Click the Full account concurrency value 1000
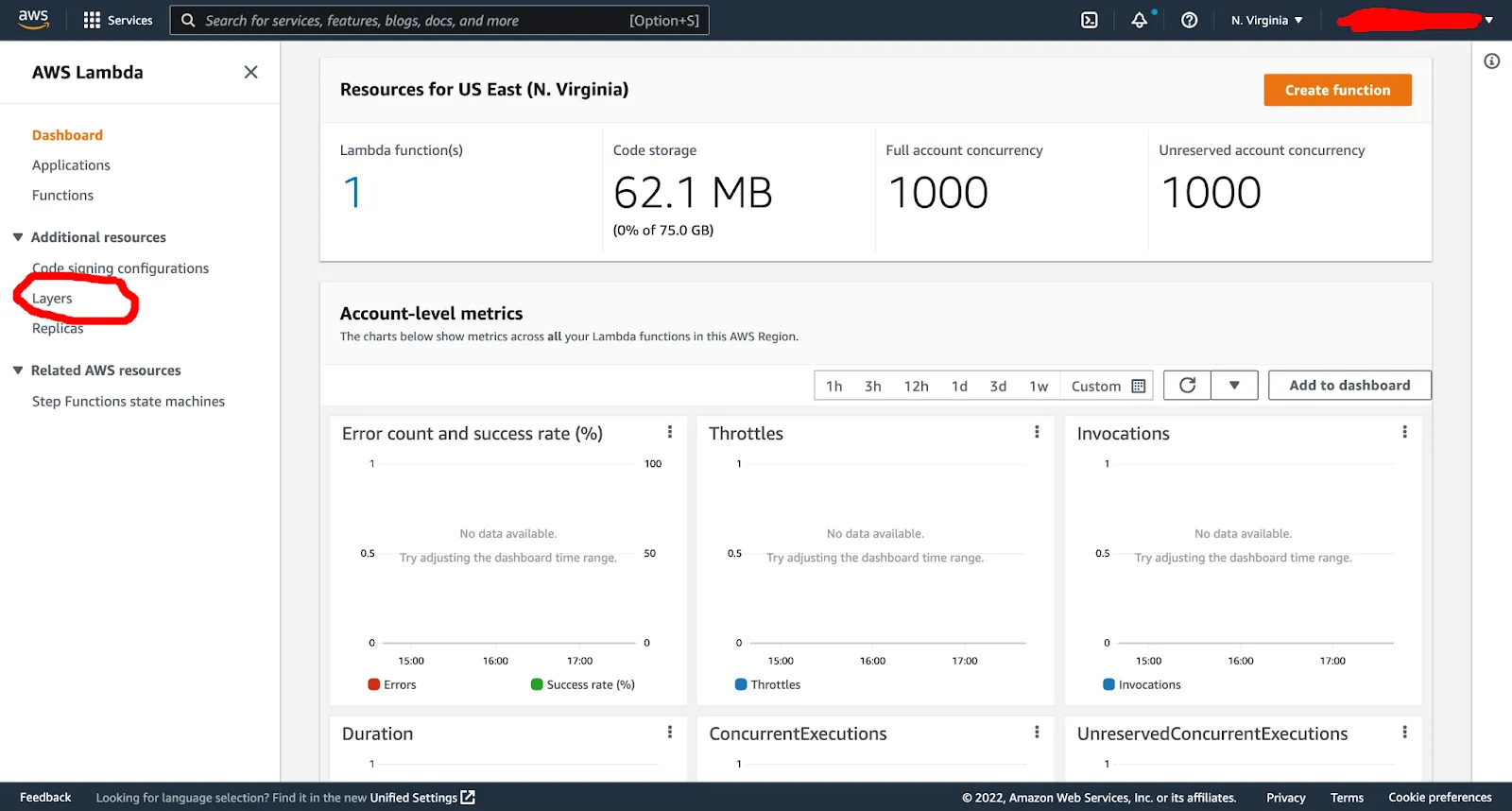The width and height of the screenshot is (1512, 811). (938, 193)
